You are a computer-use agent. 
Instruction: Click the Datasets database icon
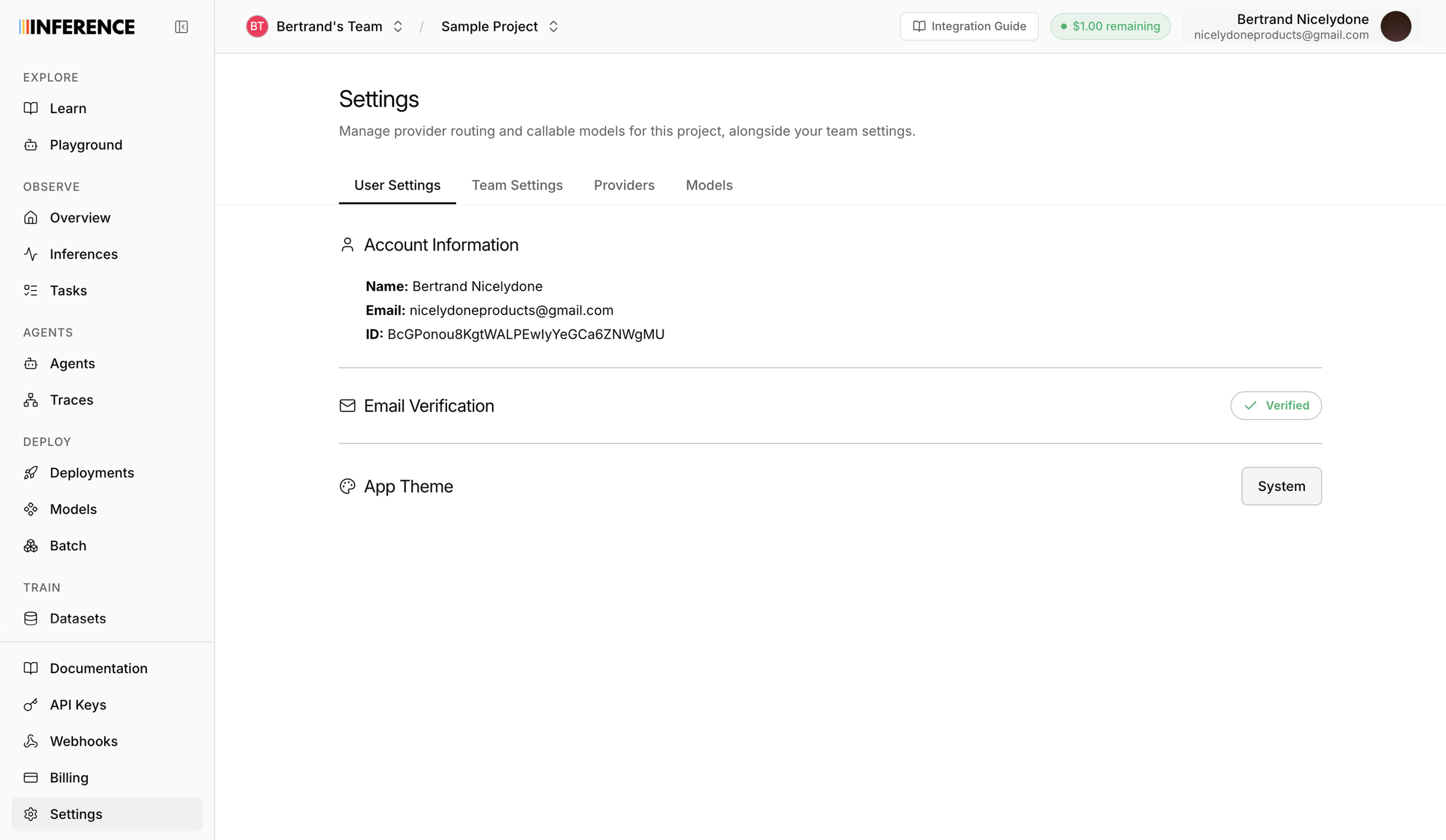point(31,618)
